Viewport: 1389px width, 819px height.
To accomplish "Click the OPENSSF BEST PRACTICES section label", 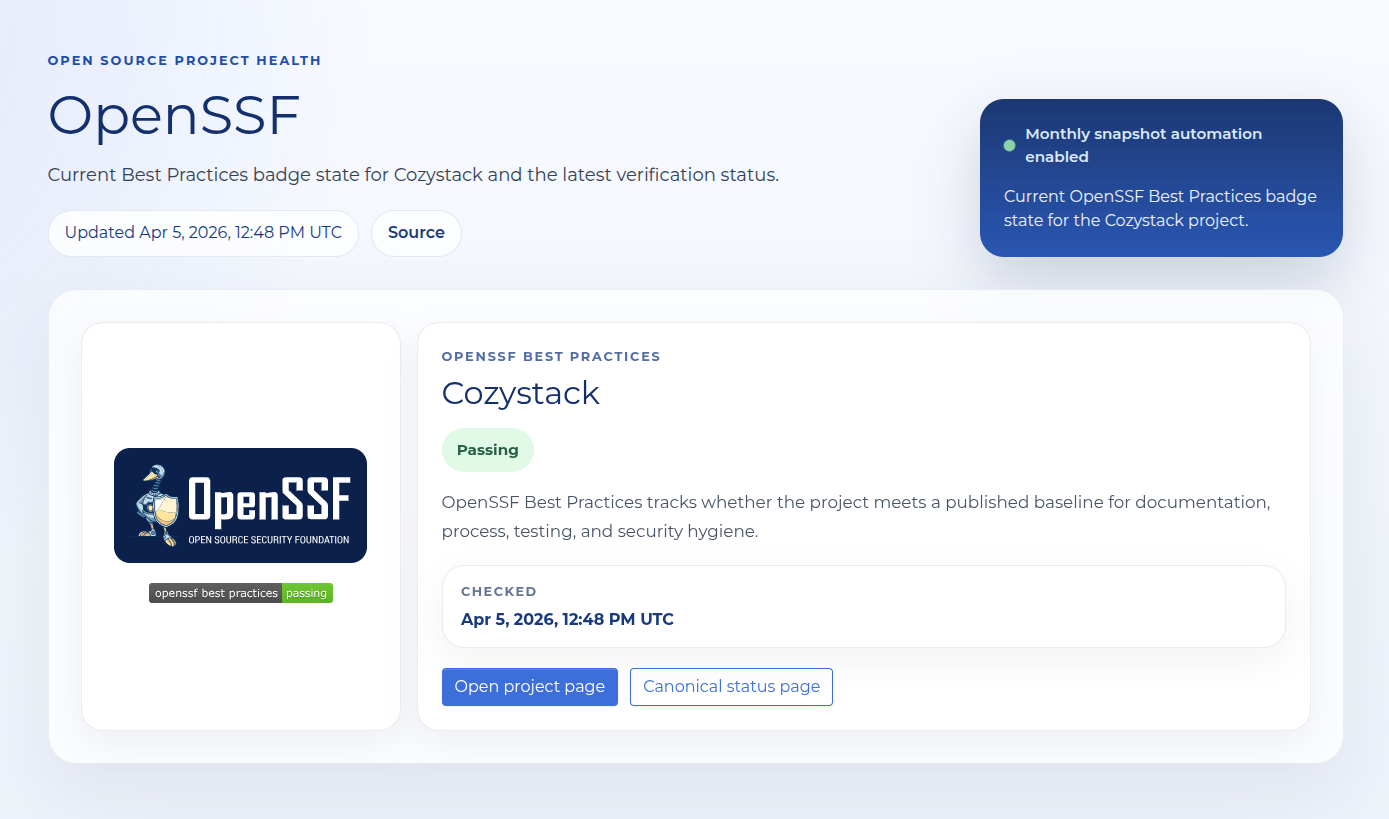I will coord(551,356).
